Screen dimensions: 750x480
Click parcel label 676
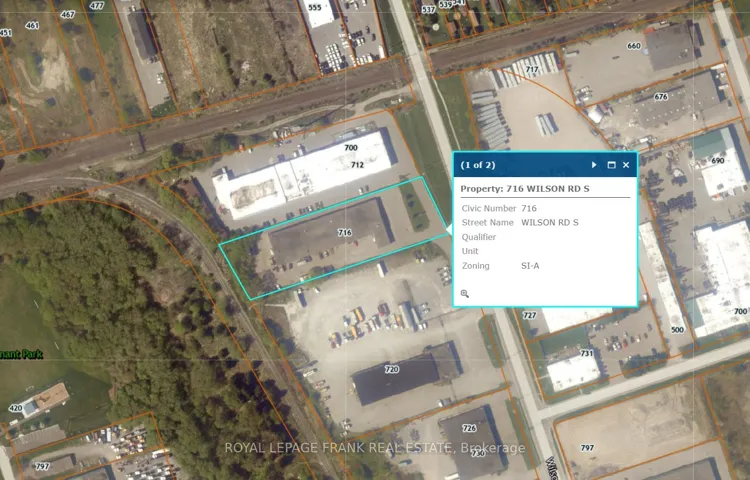pos(661,97)
